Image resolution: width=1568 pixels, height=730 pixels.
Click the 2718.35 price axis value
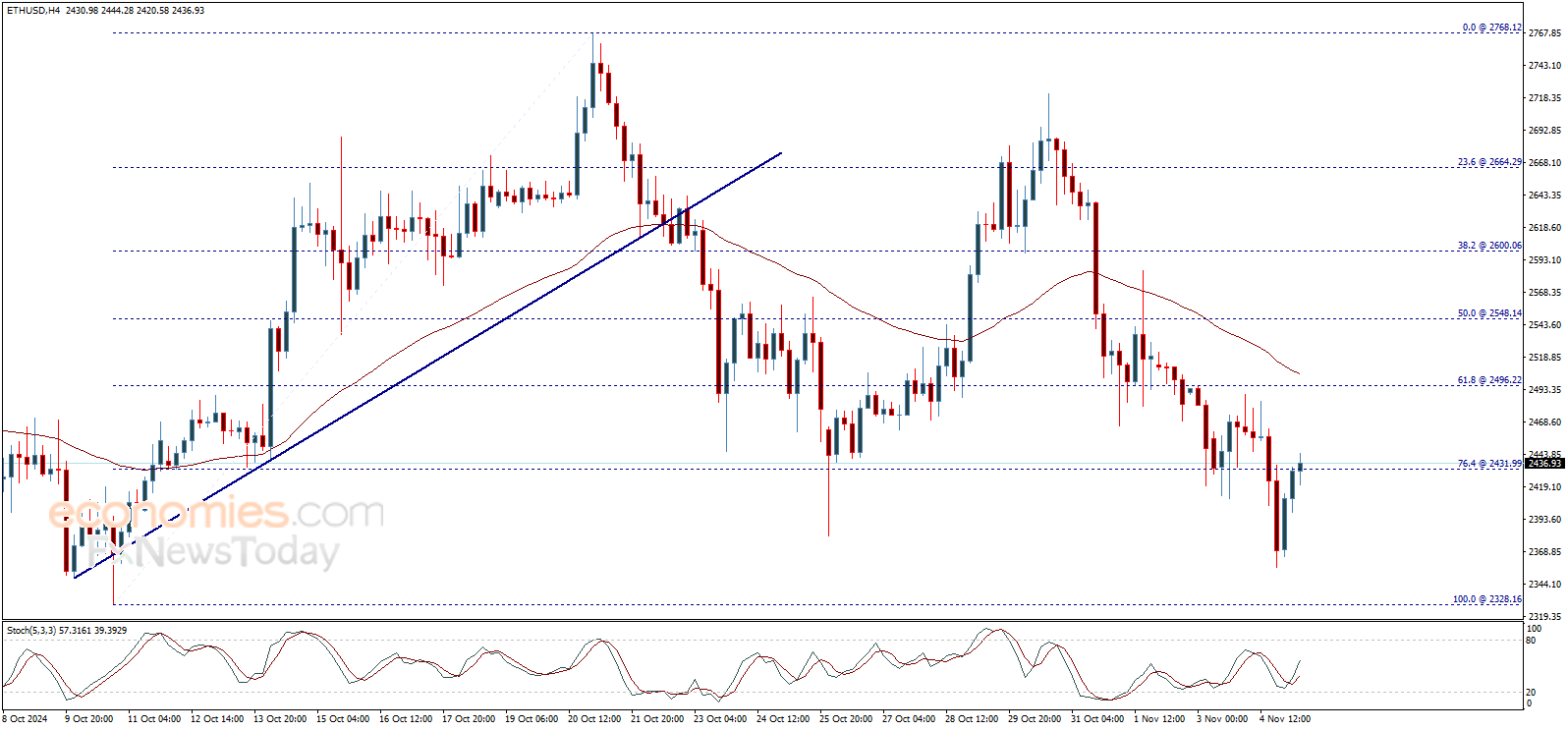1544,98
